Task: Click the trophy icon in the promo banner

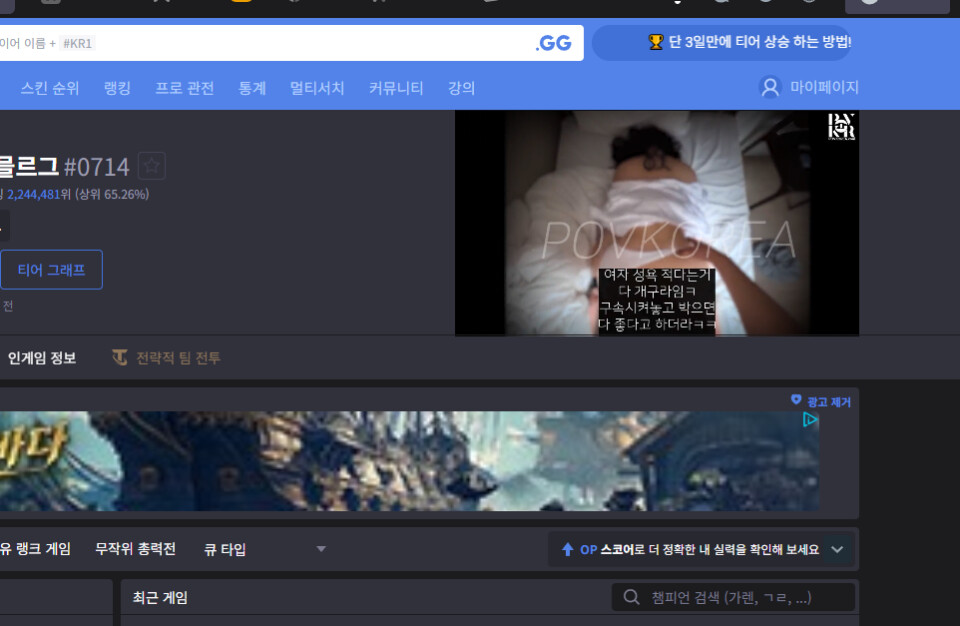Action: pos(656,42)
